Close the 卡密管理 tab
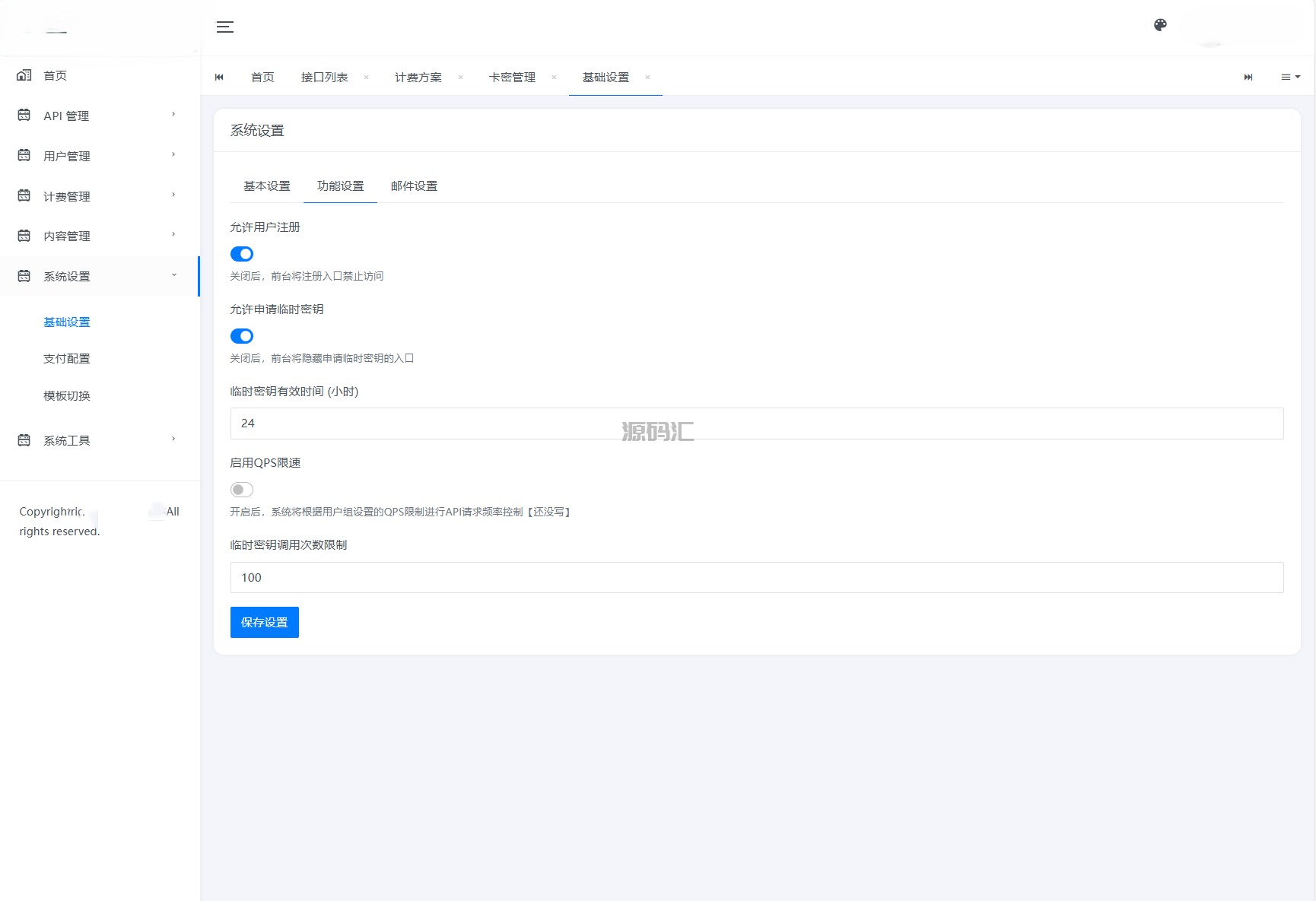Image resolution: width=1316 pixels, height=901 pixels. click(x=554, y=78)
